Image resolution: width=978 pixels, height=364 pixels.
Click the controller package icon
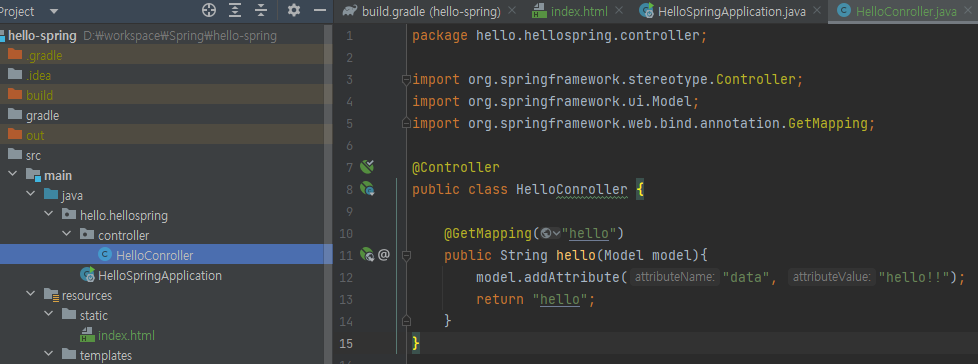(87, 235)
